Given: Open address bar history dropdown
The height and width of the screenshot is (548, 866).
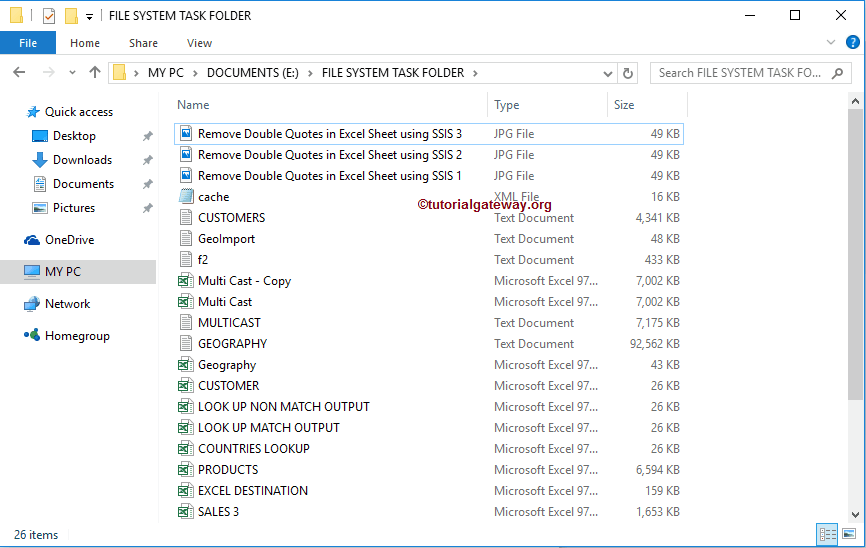Looking at the screenshot, I should pyautogui.click(x=607, y=73).
